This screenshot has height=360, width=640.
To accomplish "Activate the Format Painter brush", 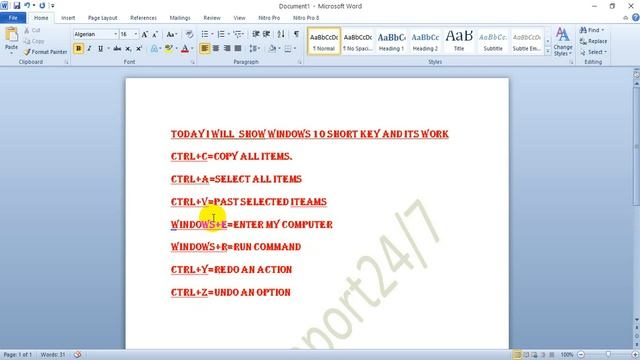I will 45,52.
